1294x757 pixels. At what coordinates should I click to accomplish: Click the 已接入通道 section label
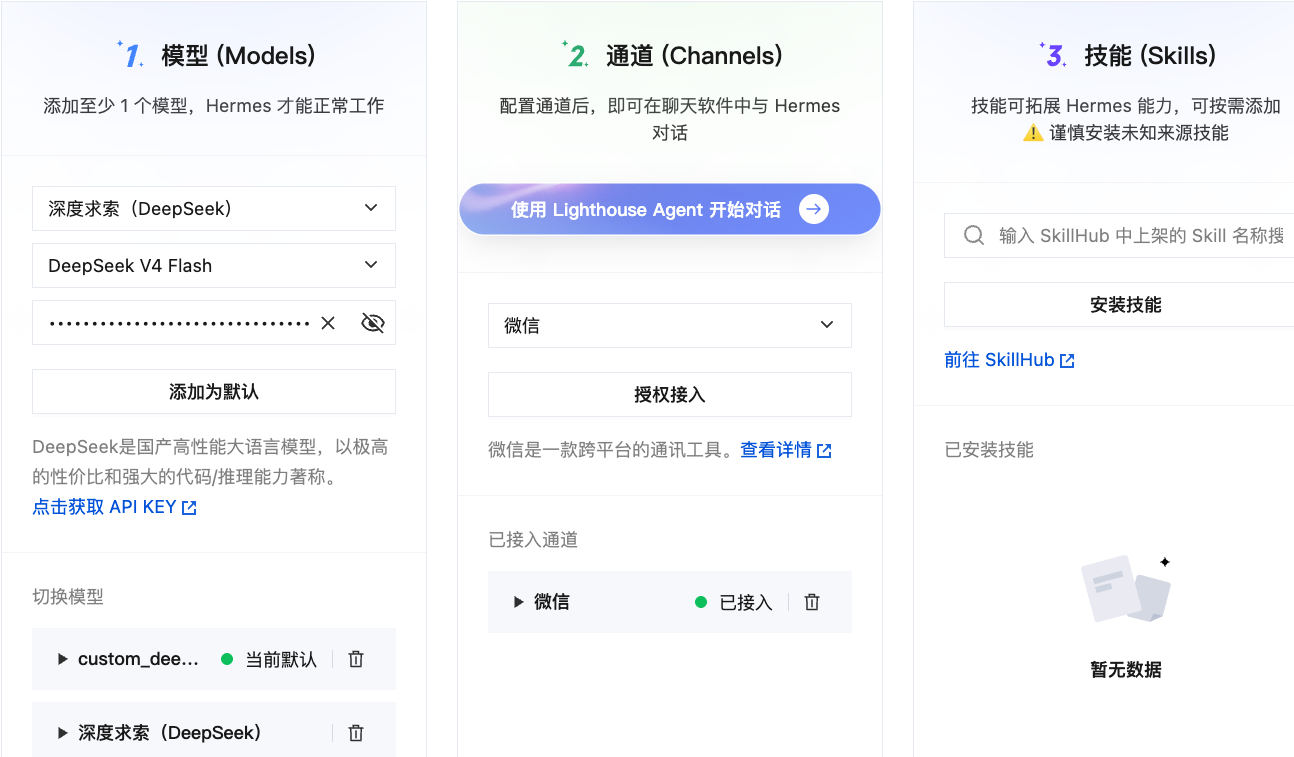[x=533, y=540]
